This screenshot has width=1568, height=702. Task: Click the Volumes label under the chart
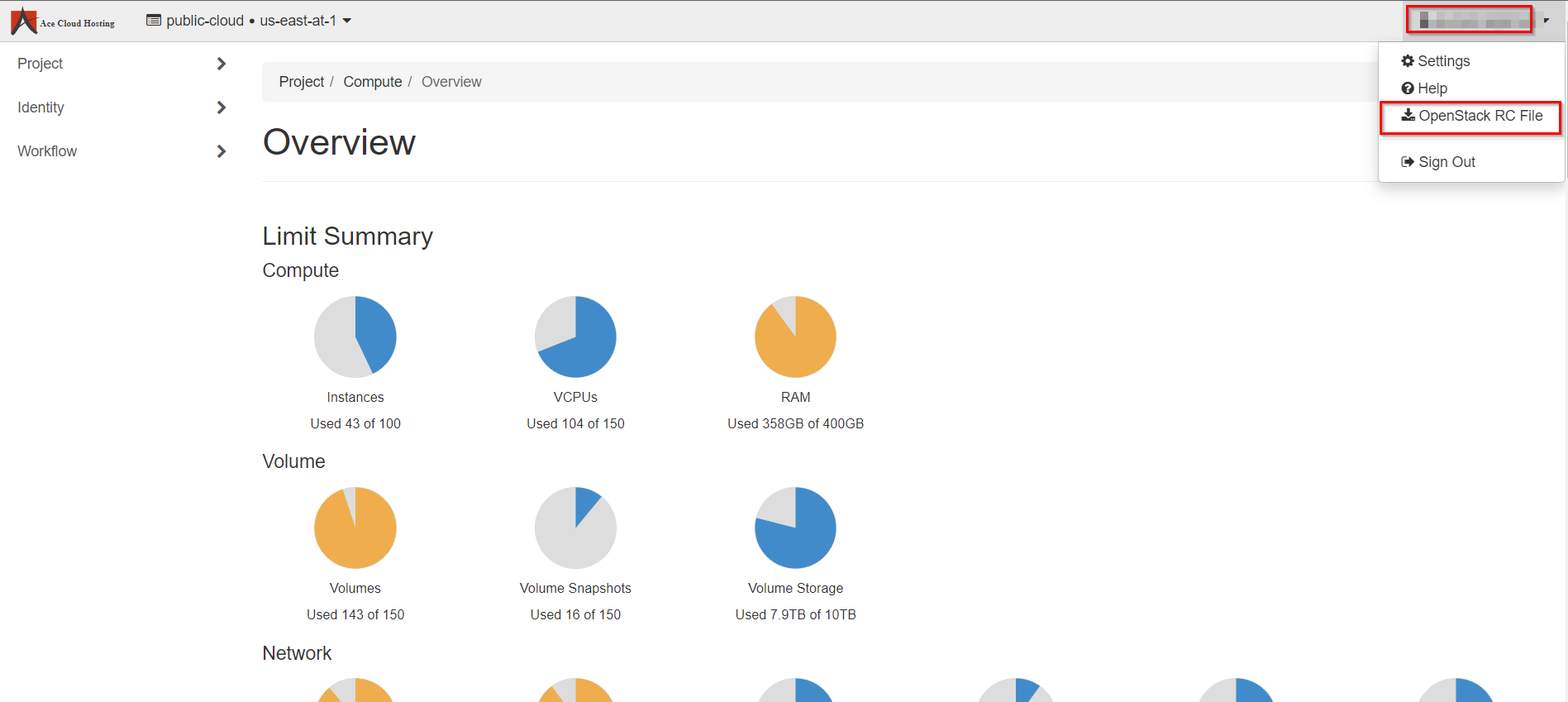[x=355, y=588]
